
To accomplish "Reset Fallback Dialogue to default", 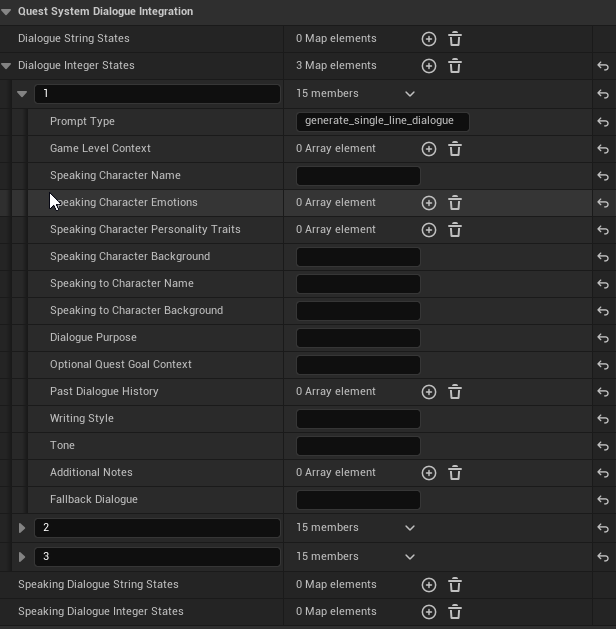I will [603, 500].
